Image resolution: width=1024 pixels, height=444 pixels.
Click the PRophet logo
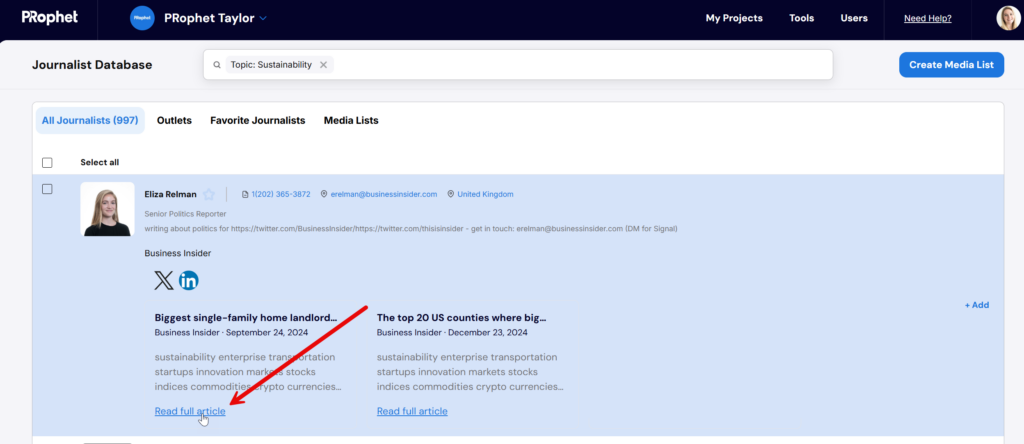click(50, 18)
